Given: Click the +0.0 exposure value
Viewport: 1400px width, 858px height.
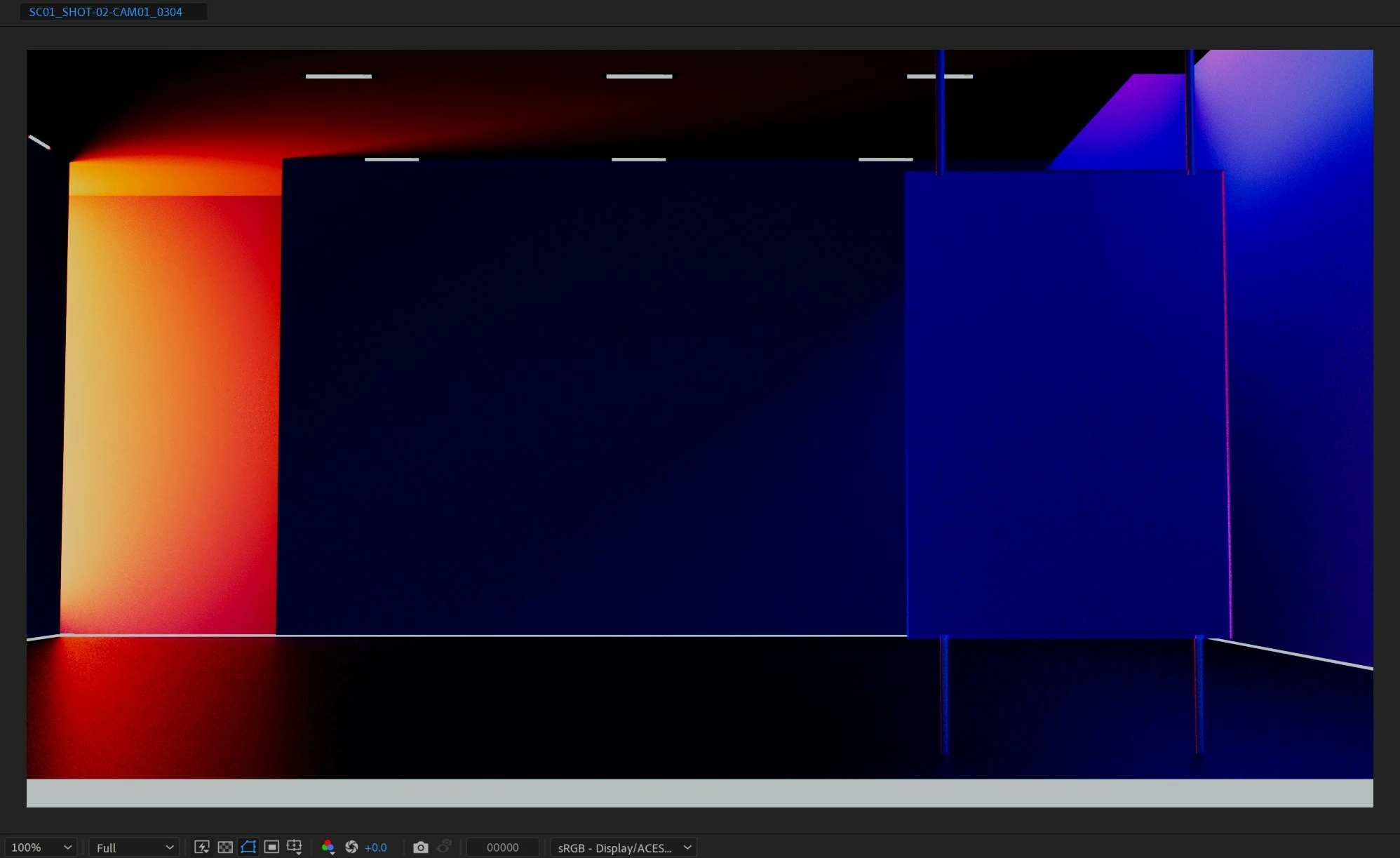Looking at the screenshot, I should (x=376, y=847).
